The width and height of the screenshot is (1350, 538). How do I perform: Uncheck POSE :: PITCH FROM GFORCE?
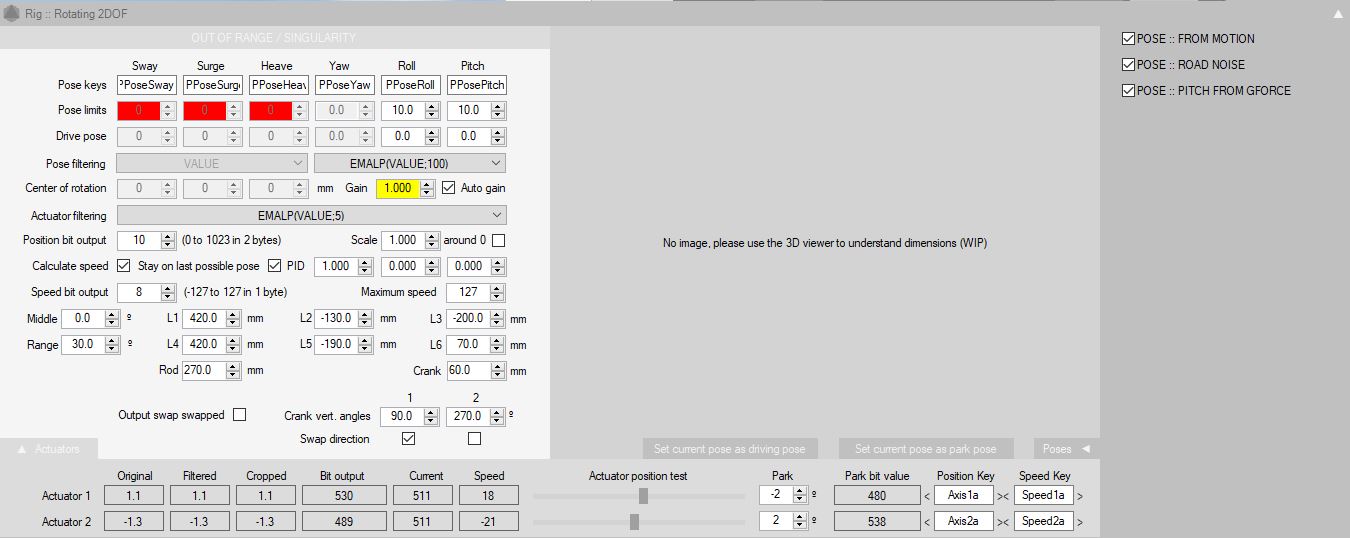pos(1129,91)
